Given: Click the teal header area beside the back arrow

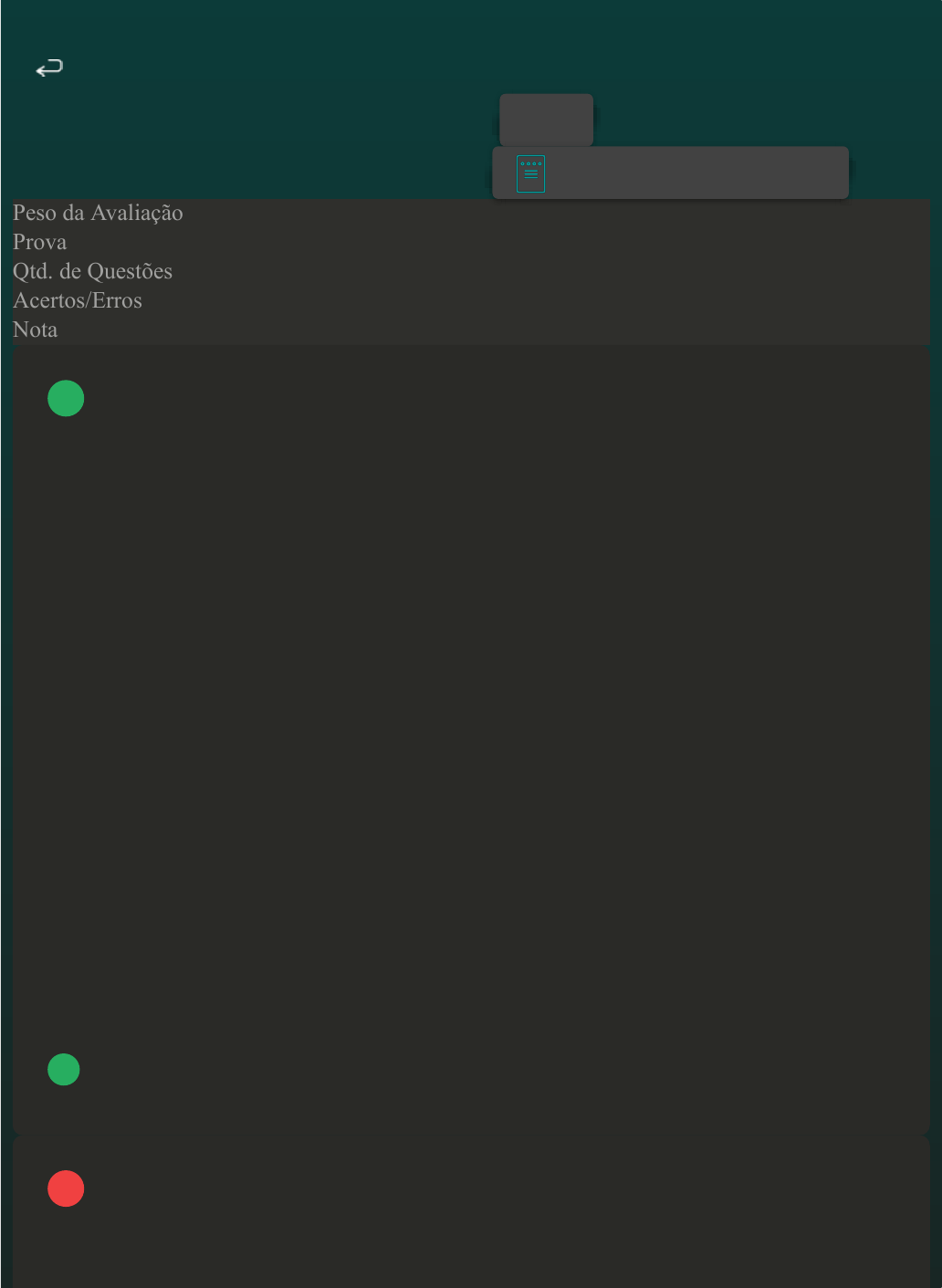Looking at the screenshot, I should 274,68.
